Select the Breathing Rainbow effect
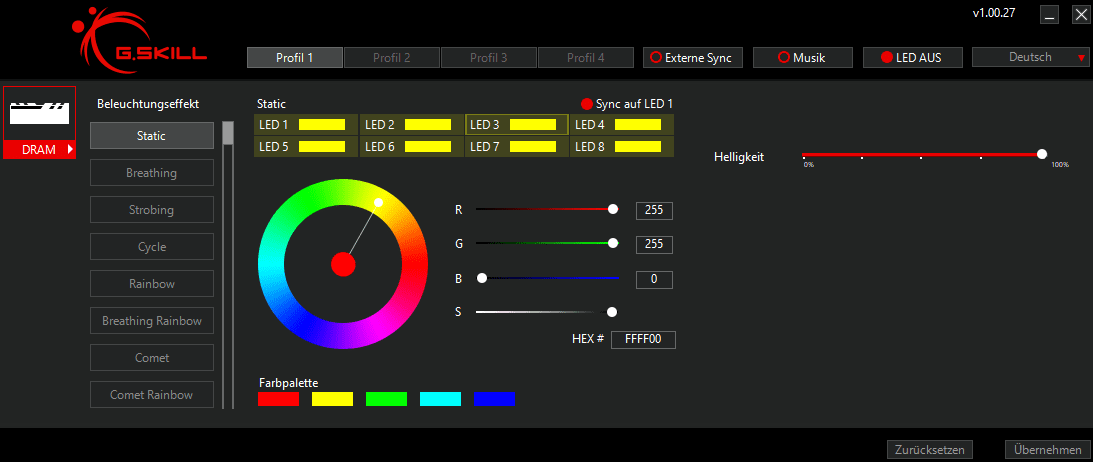The image size is (1093, 462). [x=151, y=321]
